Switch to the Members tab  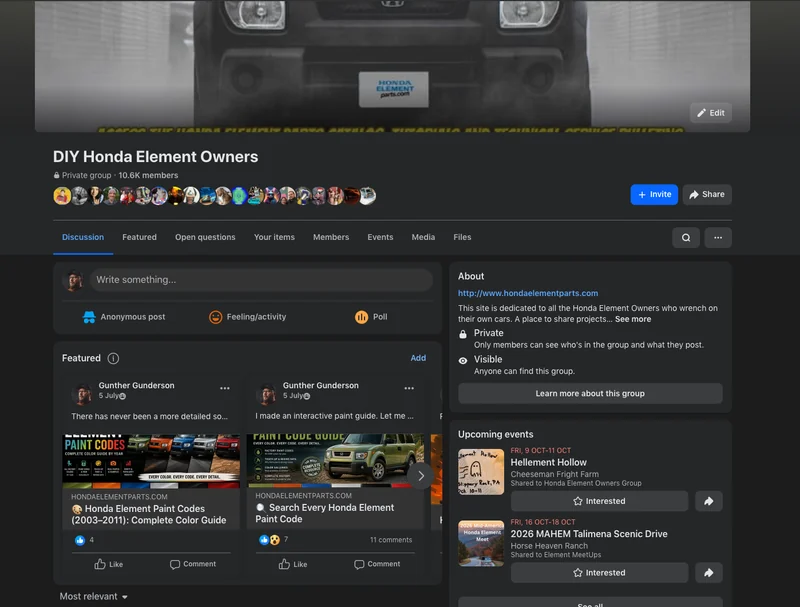331,237
